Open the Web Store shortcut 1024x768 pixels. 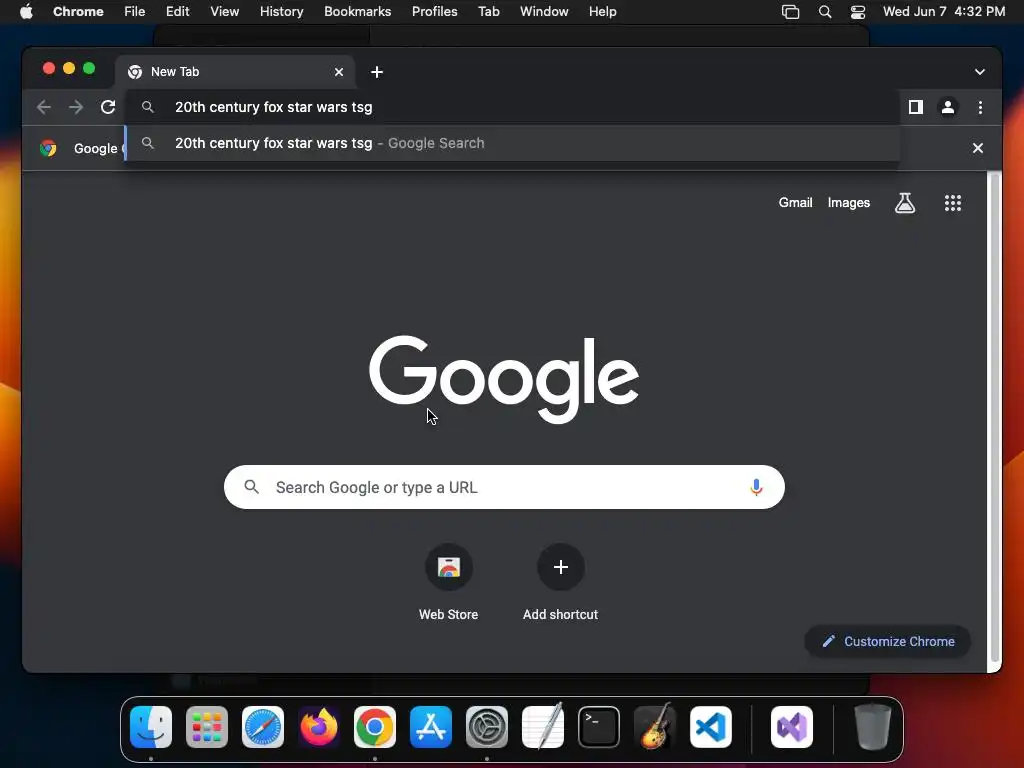[x=449, y=580]
